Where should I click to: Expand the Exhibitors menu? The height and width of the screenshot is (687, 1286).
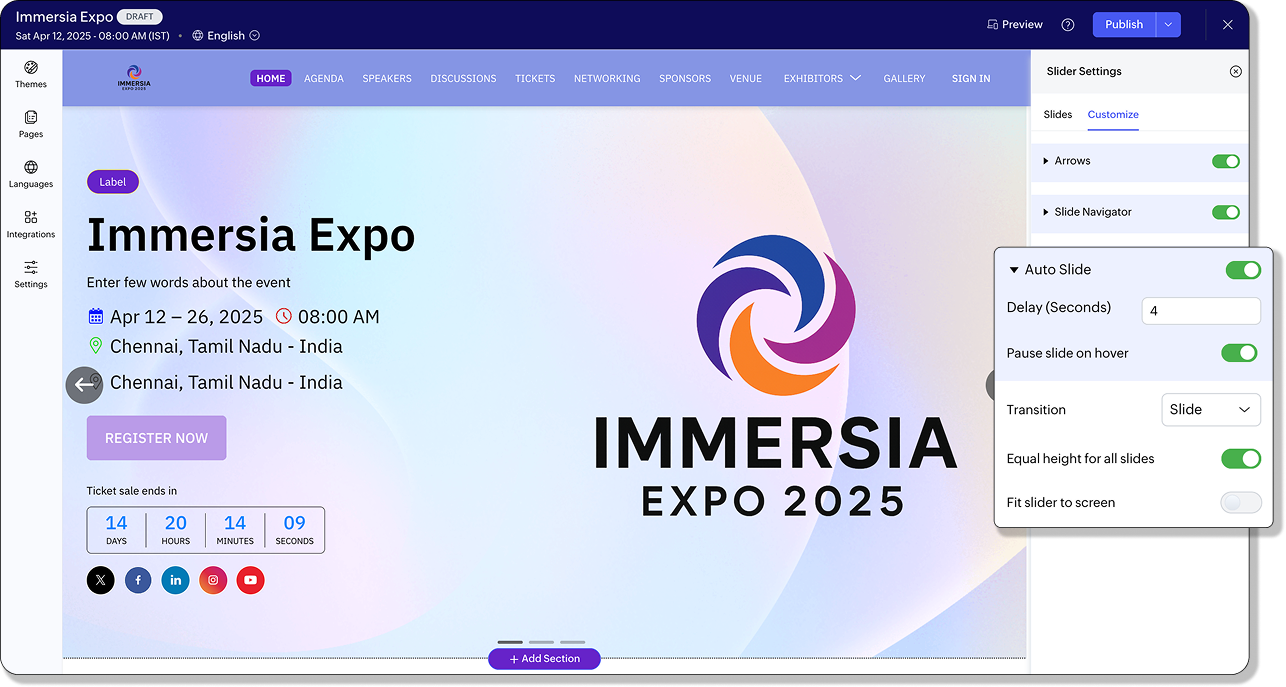coord(822,78)
